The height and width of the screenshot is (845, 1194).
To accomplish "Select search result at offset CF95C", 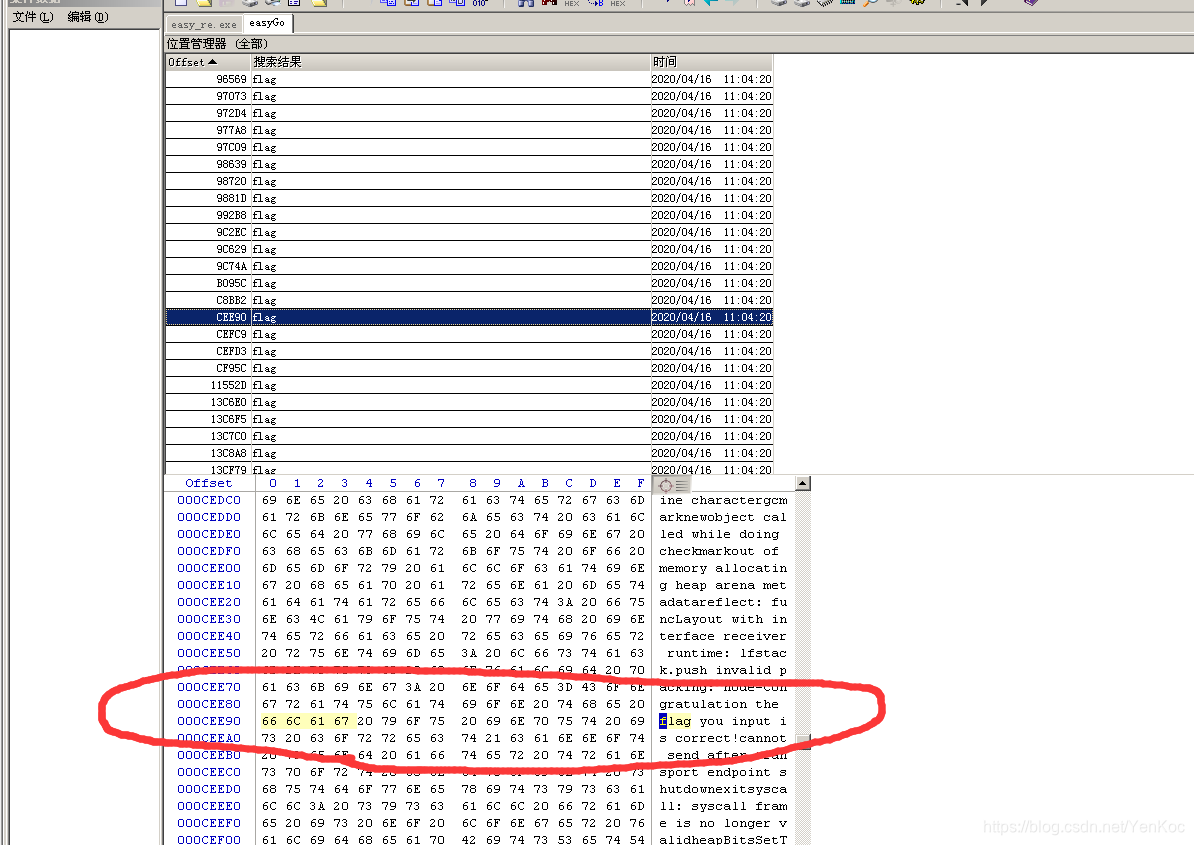I will (x=469, y=368).
